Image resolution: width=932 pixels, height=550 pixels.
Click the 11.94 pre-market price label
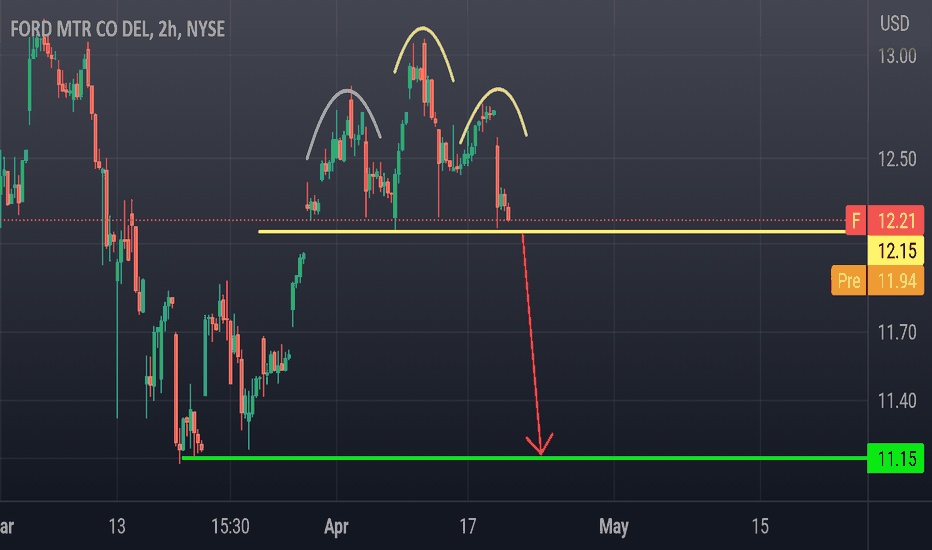(x=896, y=280)
